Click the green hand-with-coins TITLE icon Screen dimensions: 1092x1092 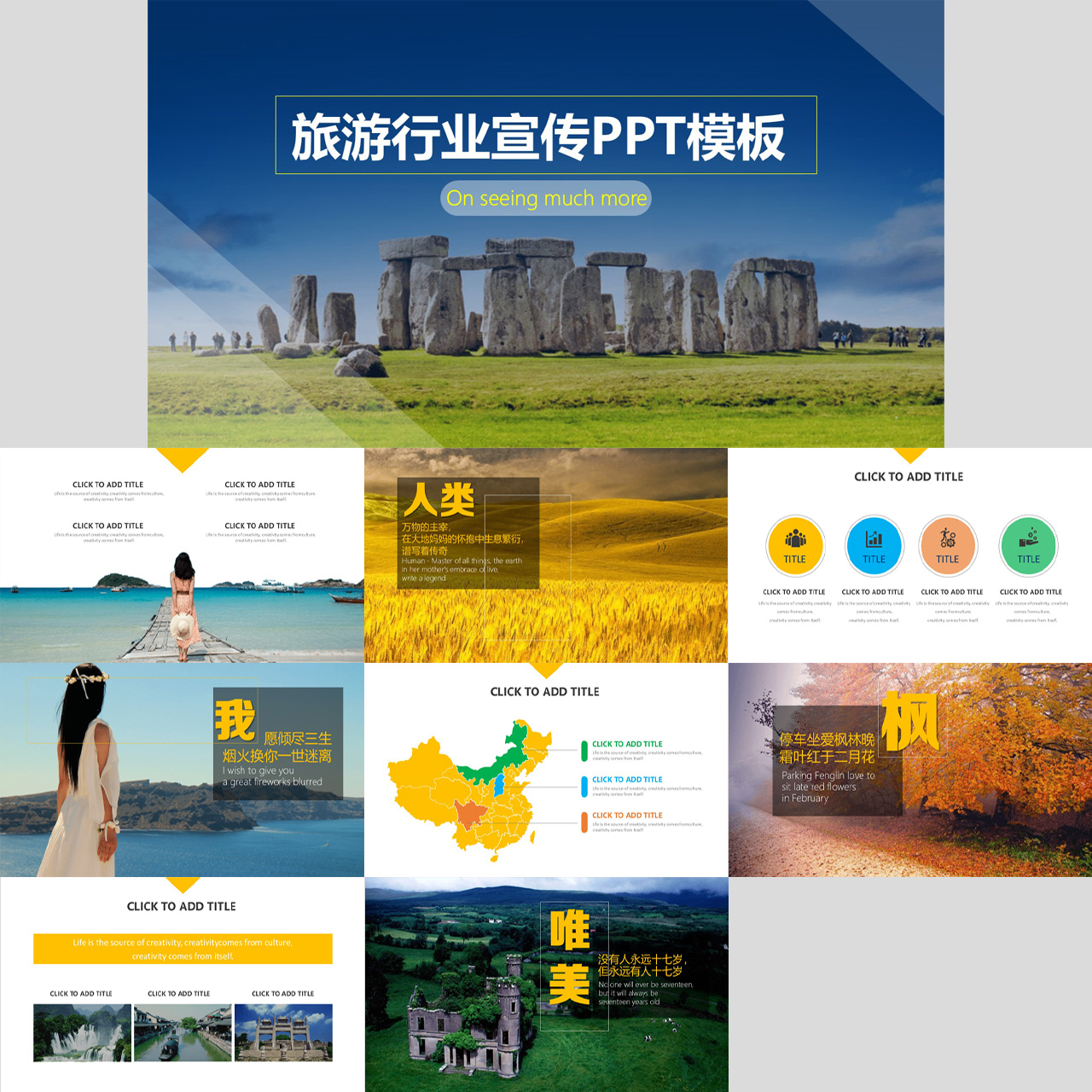point(1028,546)
